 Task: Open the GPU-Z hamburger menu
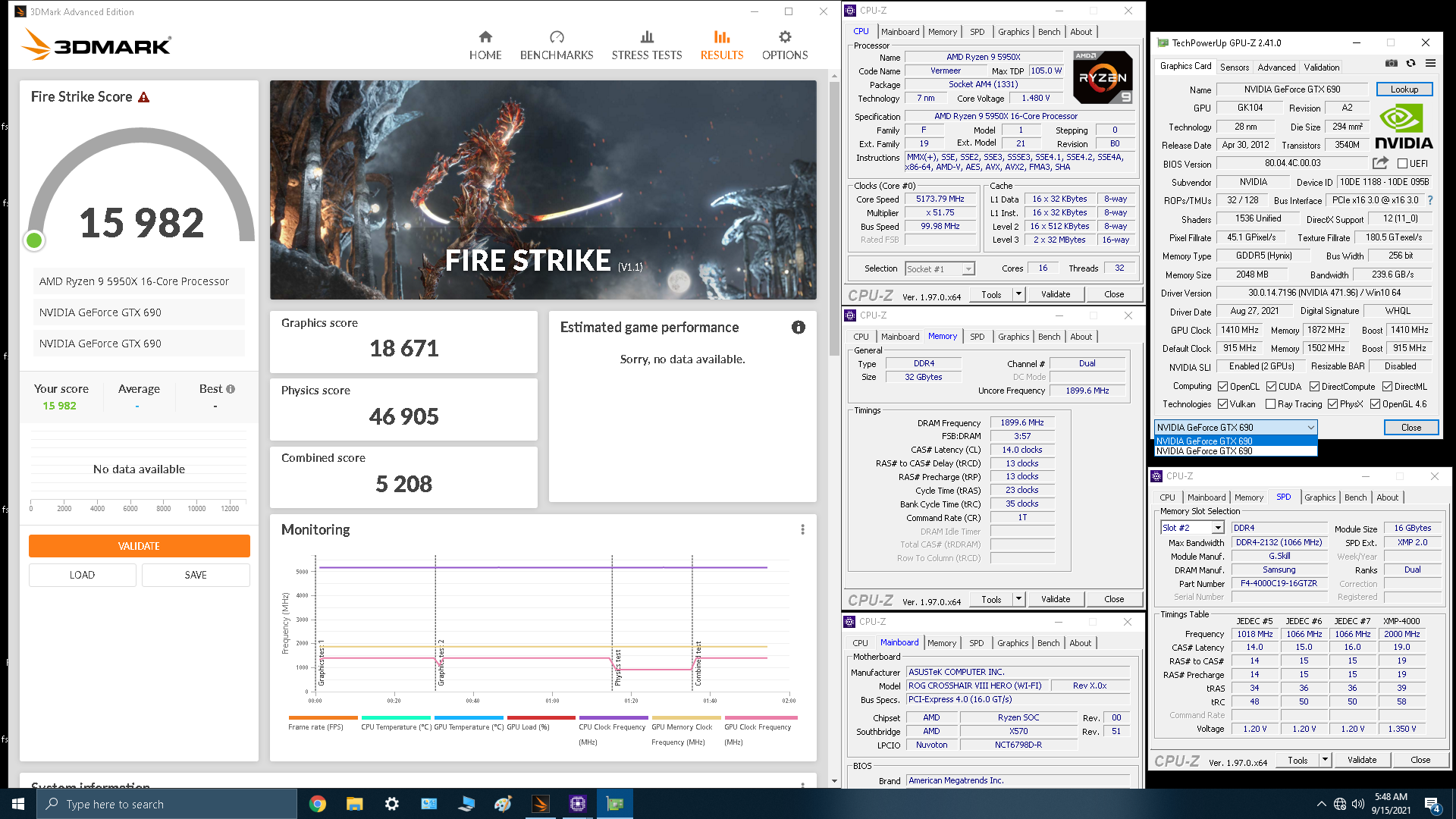coord(1430,64)
